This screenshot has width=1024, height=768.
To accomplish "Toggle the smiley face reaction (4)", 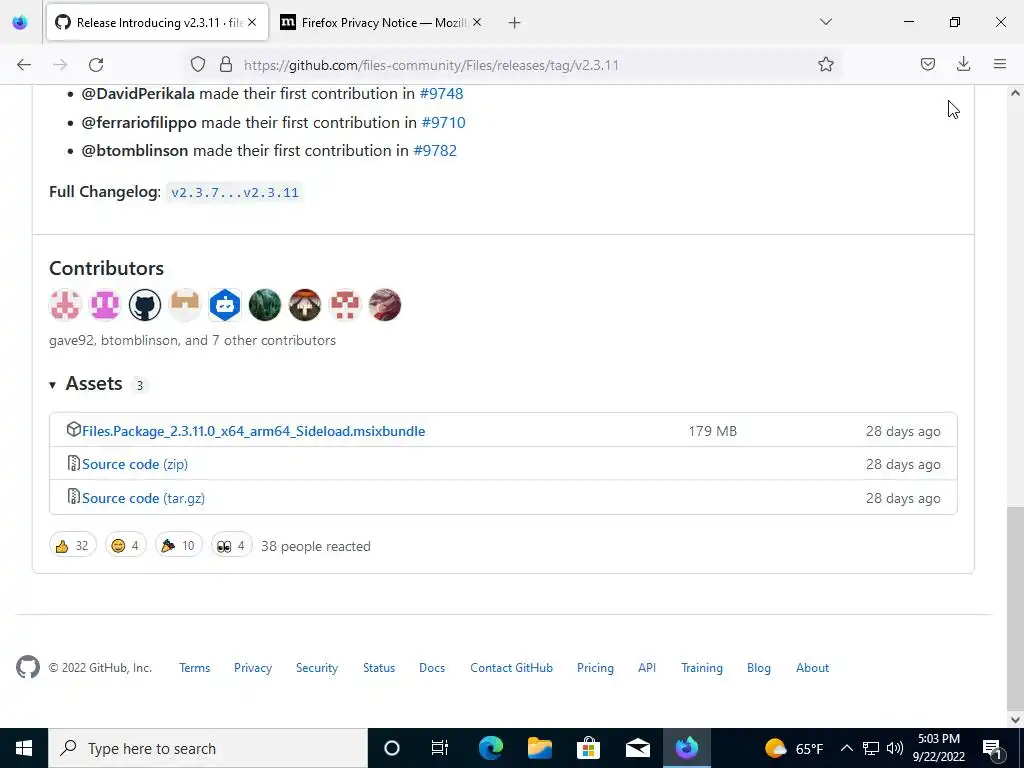I will 125,545.
